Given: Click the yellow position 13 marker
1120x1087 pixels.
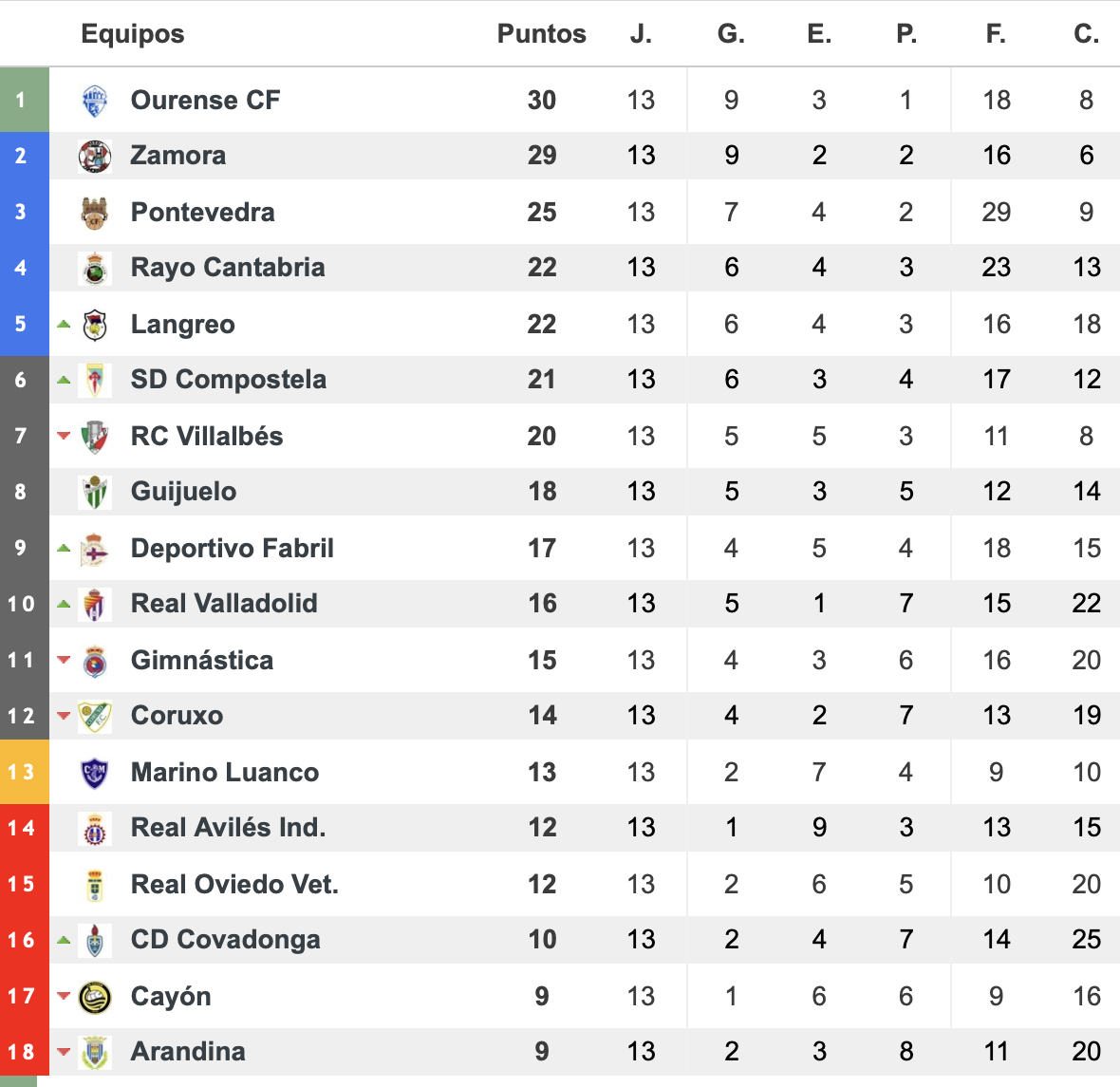Looking at the screenshot, I should [x=25, y=772].
